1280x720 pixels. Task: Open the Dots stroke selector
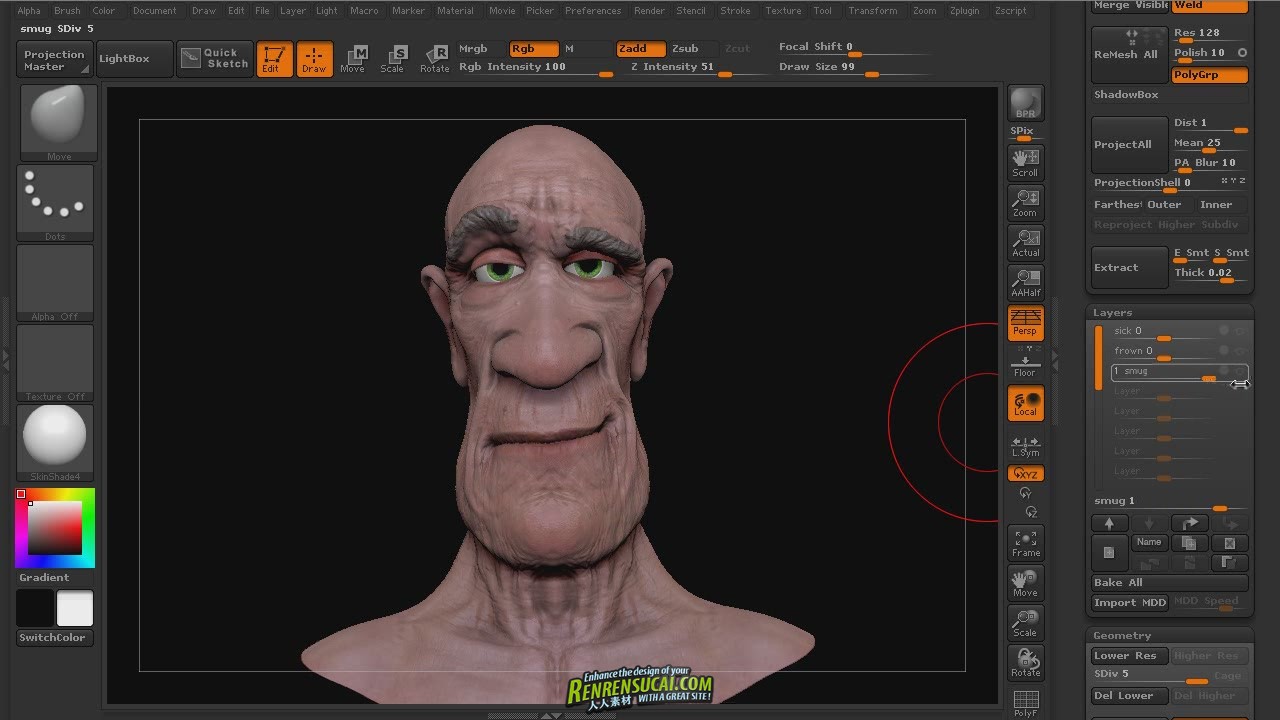[56, 203]
